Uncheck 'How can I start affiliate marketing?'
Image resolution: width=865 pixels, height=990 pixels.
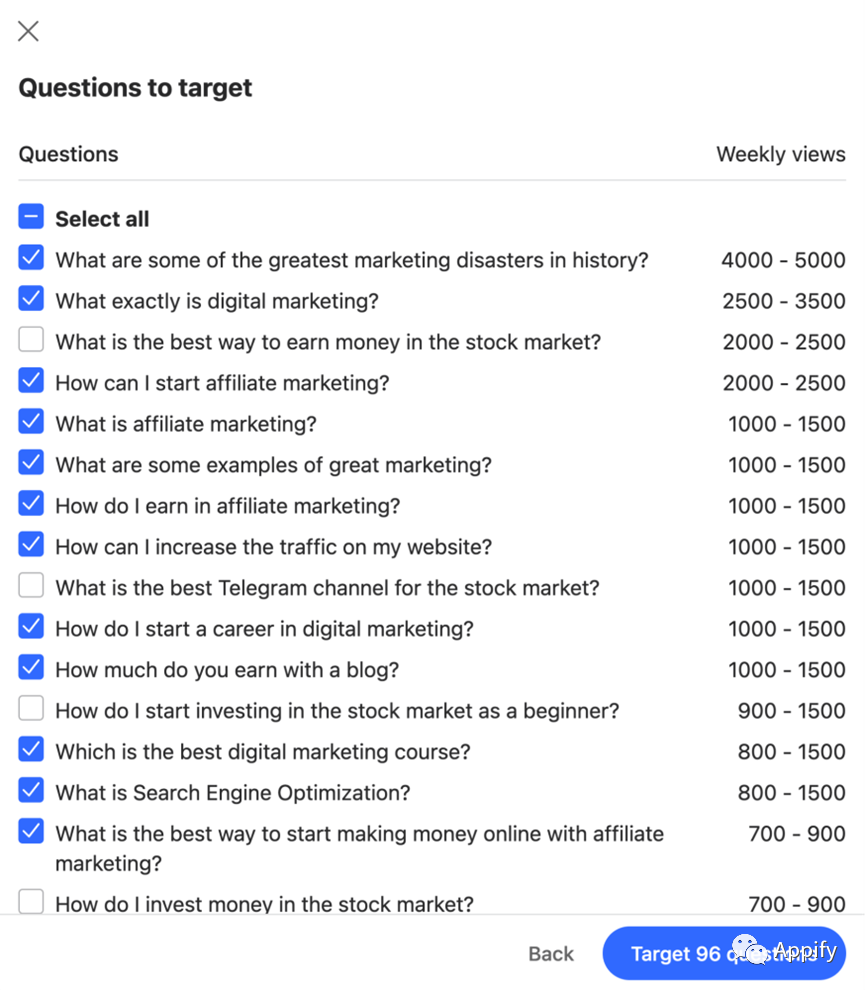pos(31,380)
